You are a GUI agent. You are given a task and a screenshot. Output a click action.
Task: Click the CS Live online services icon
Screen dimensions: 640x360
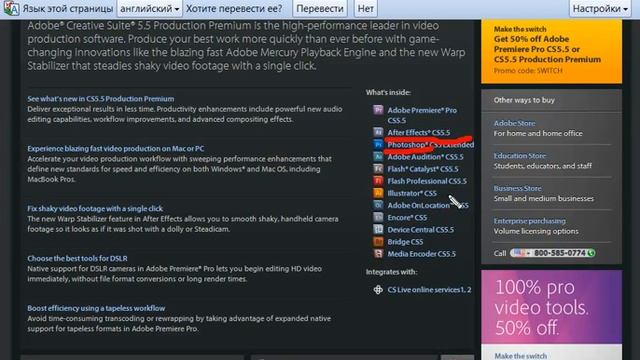tap(378, 290)
